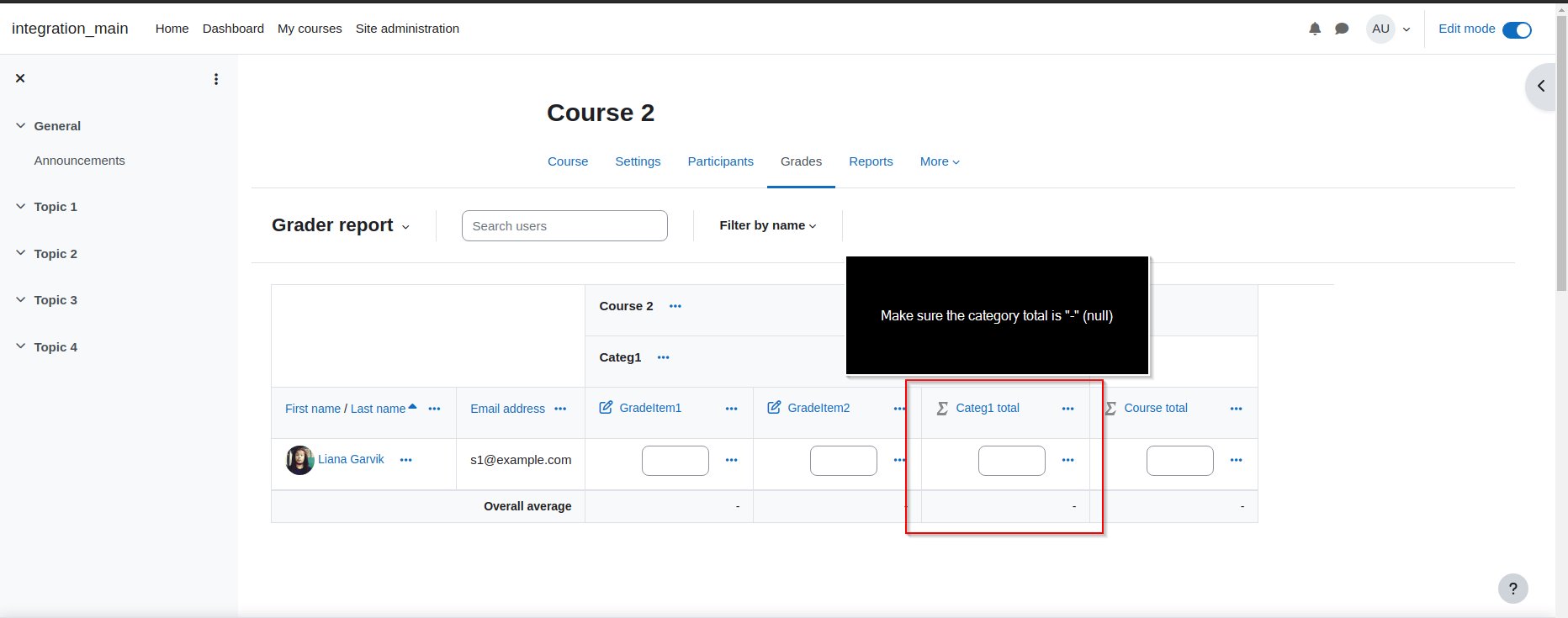Viewport: 1568px width, 618px height.
Task: Click Liana's Categ1 total grade input
Action: (1012, 461)
